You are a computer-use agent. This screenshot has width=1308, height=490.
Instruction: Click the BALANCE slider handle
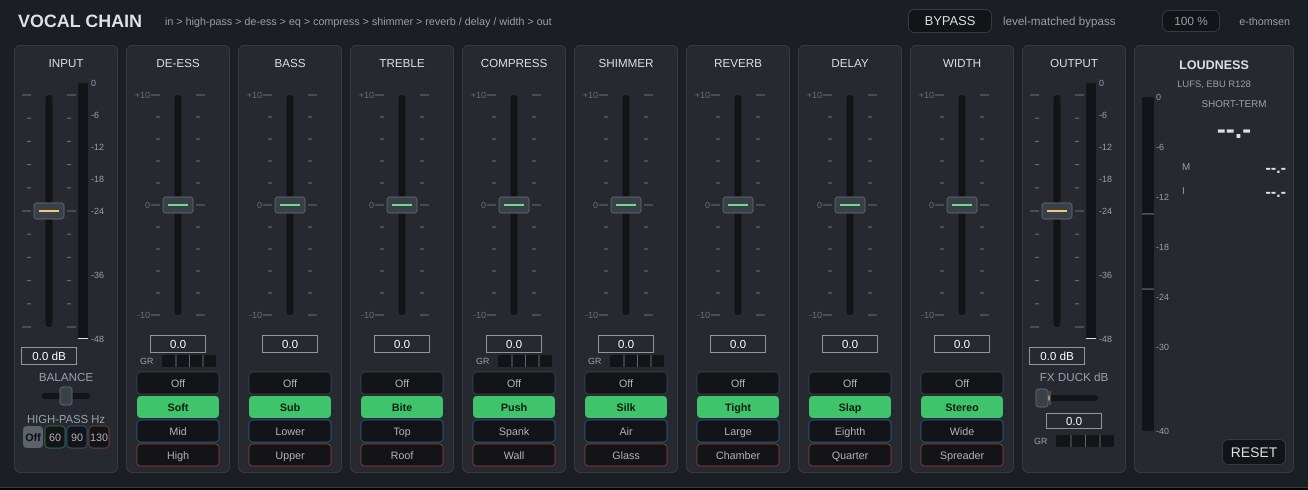66,396
